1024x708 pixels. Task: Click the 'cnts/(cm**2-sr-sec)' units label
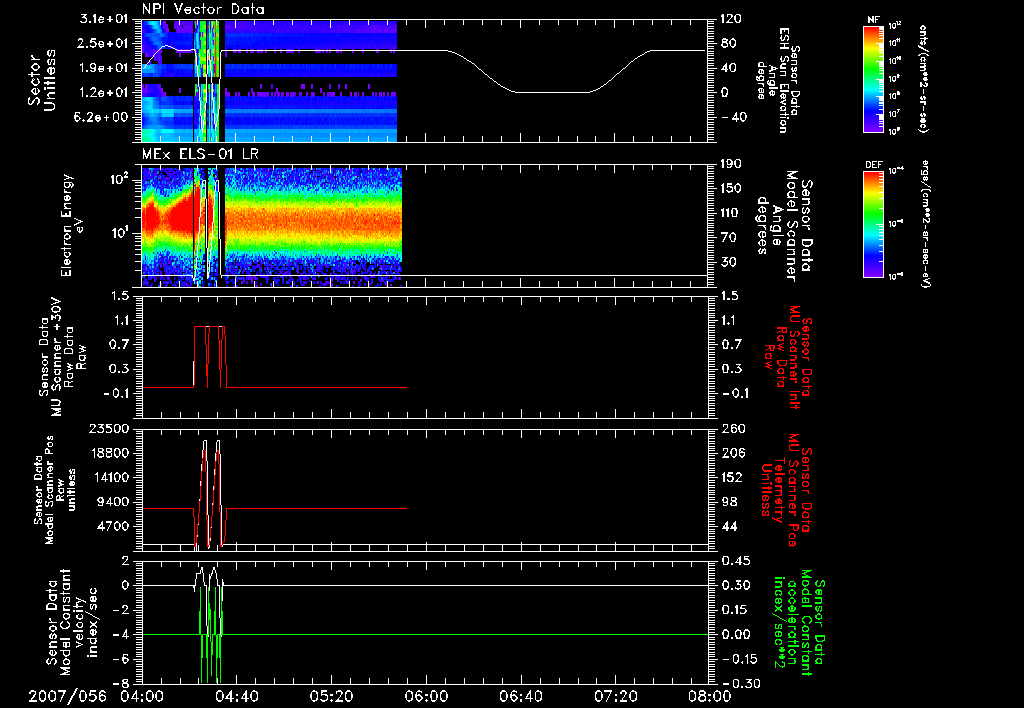pyautogui.click(x=923, y=78)
